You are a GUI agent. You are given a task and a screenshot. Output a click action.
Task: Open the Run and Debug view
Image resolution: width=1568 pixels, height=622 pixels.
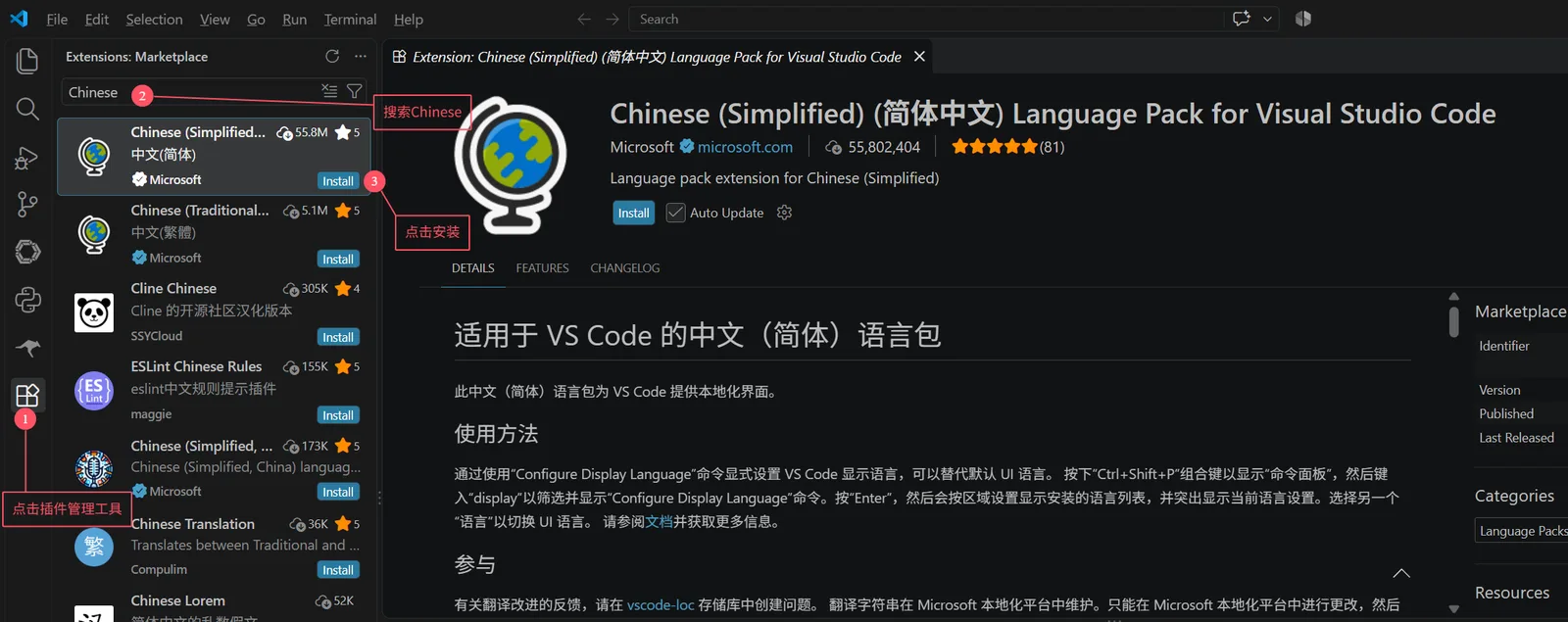[27, 157]
